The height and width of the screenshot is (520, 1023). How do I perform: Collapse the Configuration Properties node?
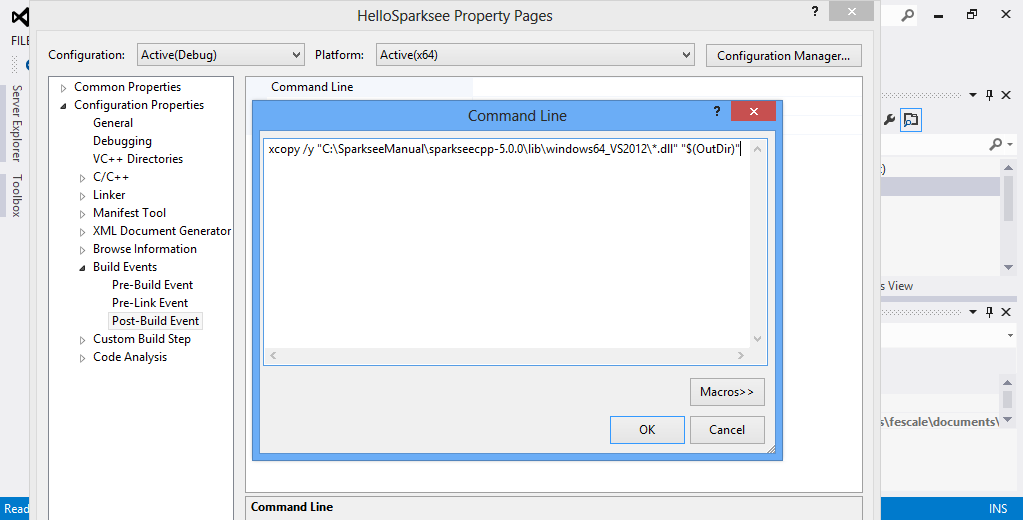[x=63, y=106]
